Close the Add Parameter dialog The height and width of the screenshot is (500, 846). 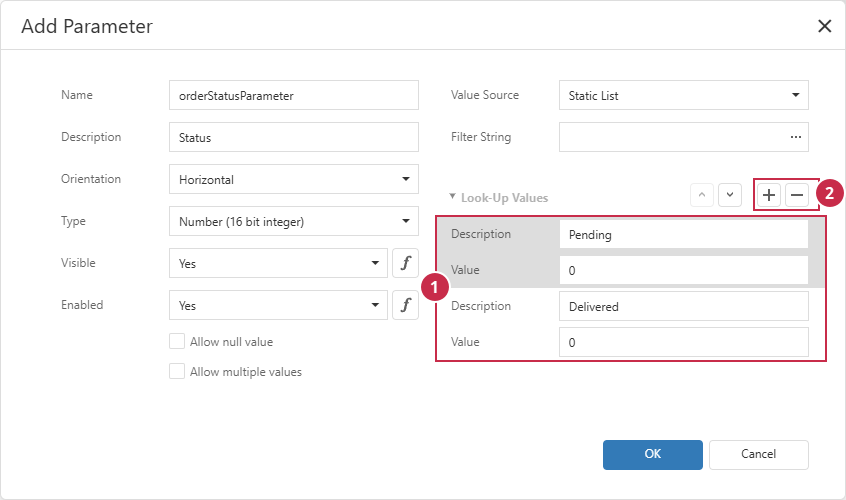coord(824,26)
